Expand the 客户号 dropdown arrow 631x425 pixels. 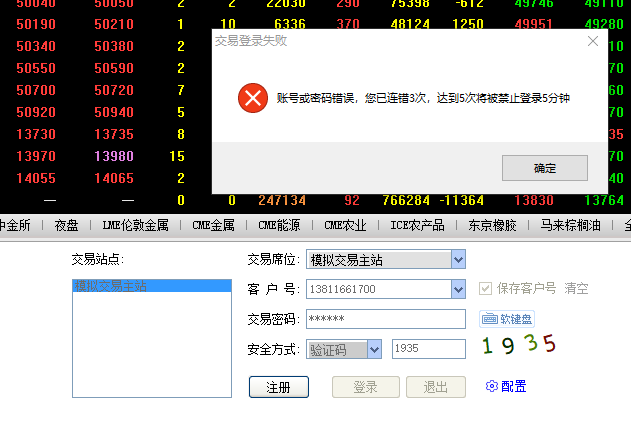(x=458, y=289)
